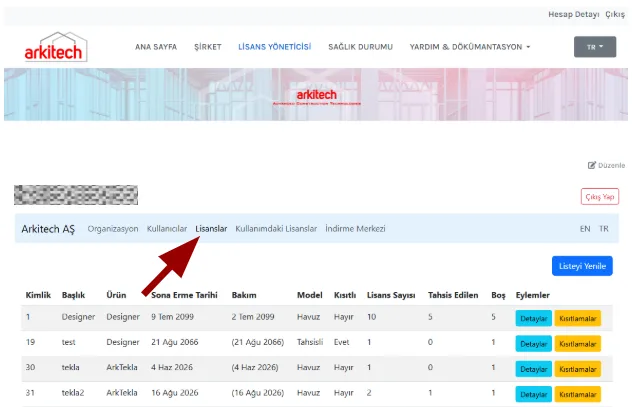Select Lisans Yöneticisi in navigation
The height and width of the screenshot is (407, 632).
[x=274, y=47]
